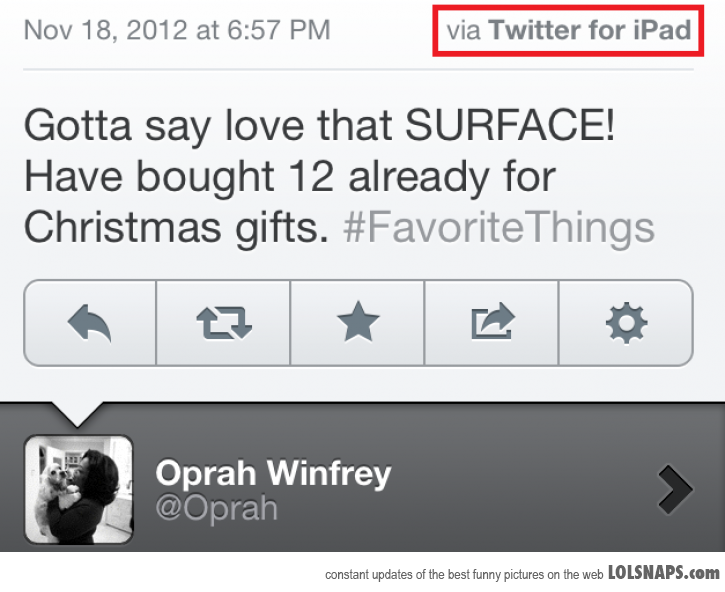Click the "Have bought 12 already for" line
Viewport: 725px width, 592px height.
coord(289,177)
